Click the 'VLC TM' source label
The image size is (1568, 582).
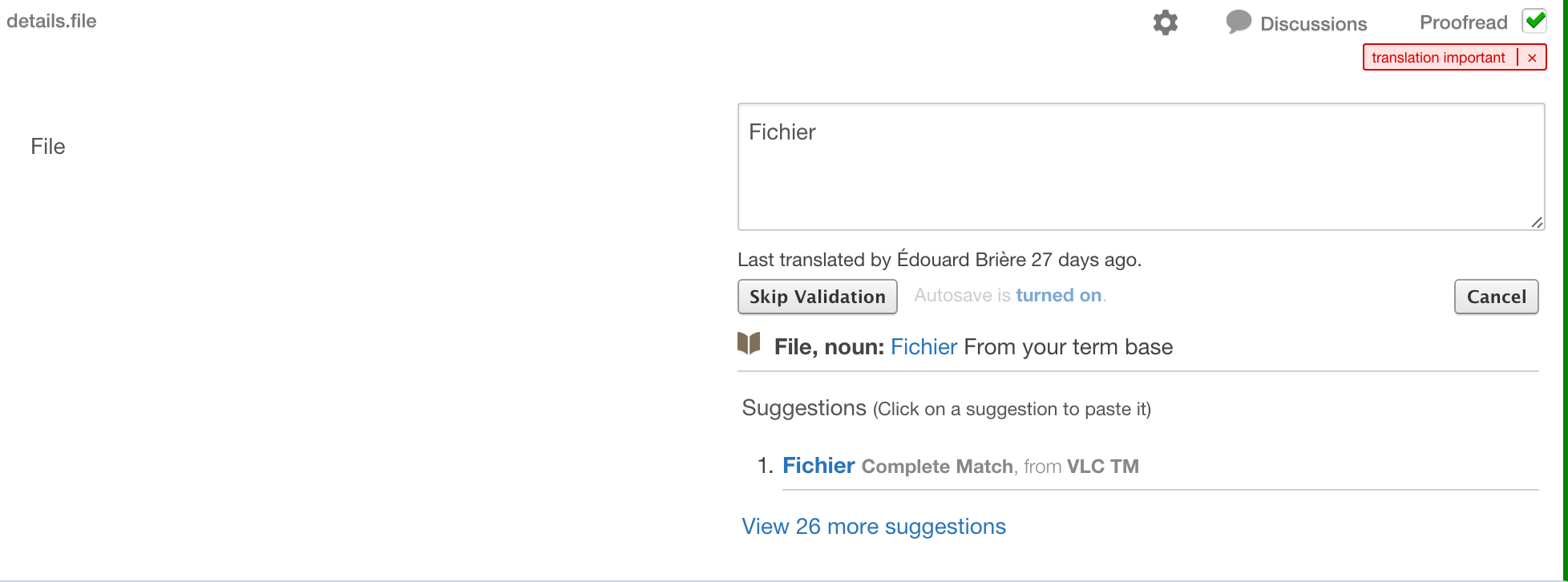[1102, 467]
